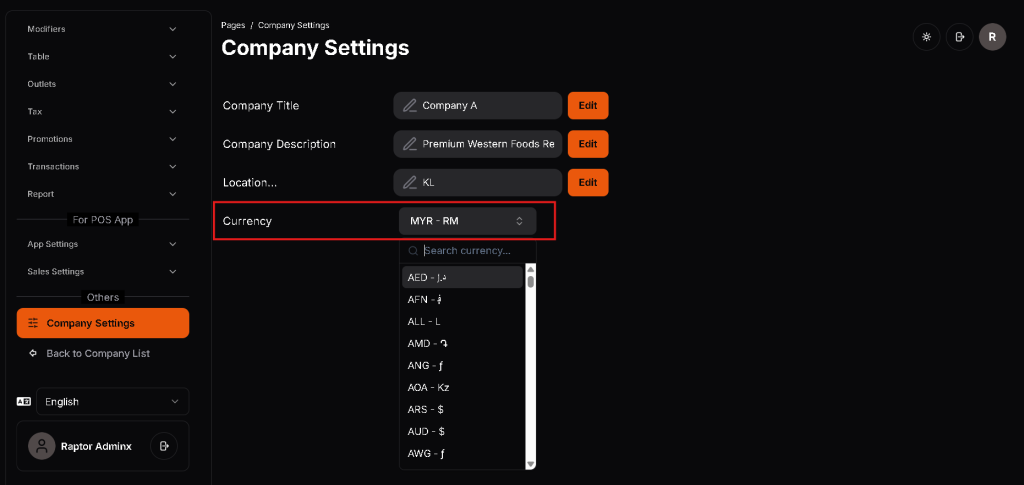Viewport: 1024px width, 485px height.
Task: Click the language icon beside English
Action: click(x=24, y=402)
